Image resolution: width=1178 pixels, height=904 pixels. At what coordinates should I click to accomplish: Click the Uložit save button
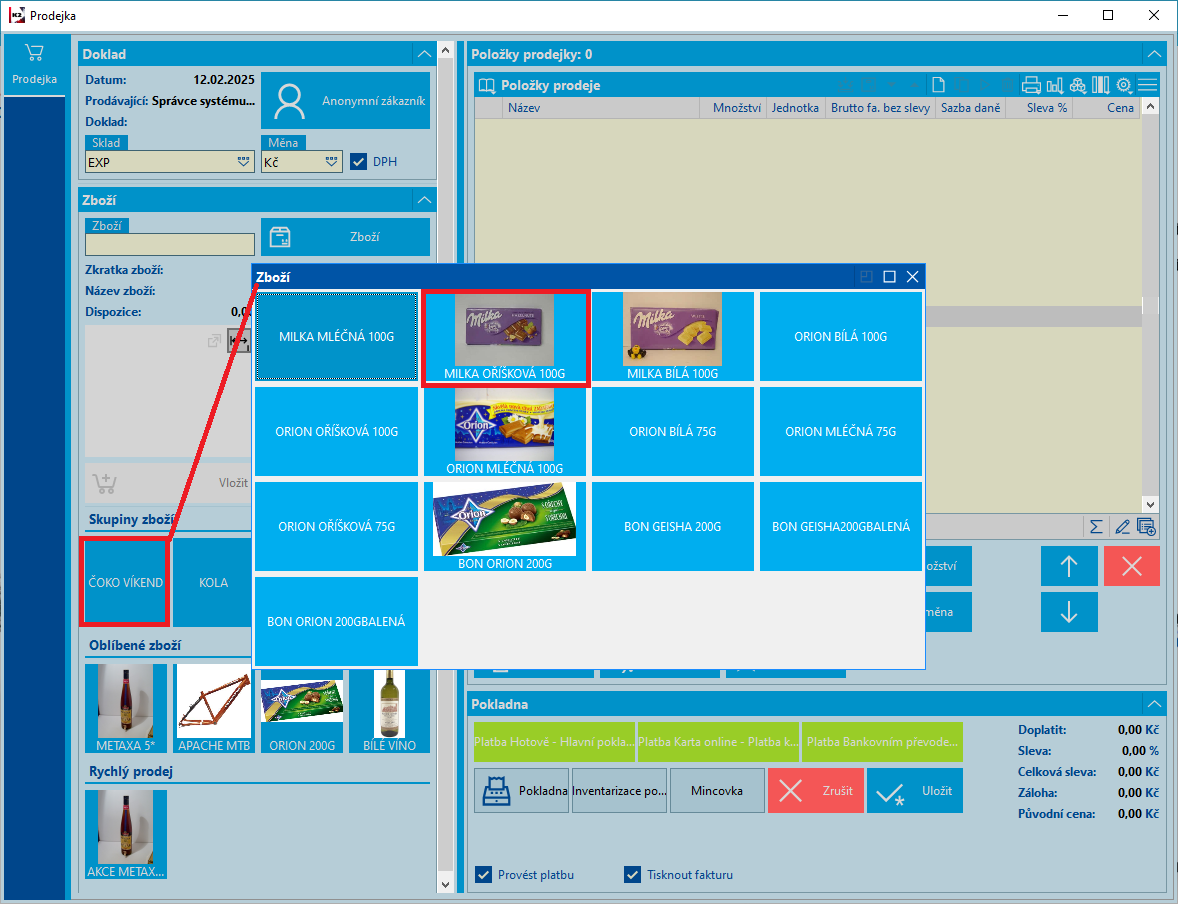click(x=914, y=791)
